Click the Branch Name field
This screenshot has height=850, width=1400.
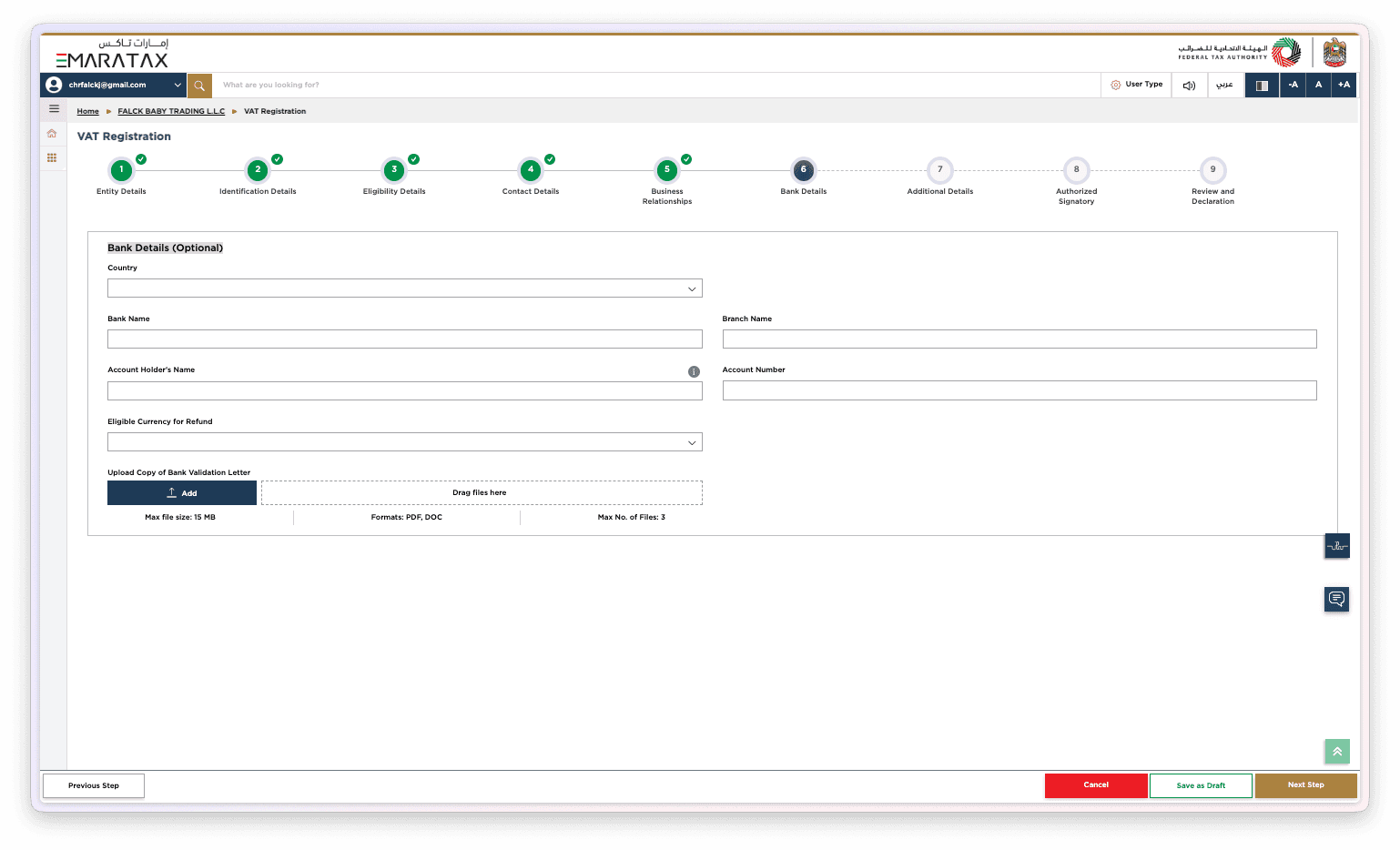coord(1020,339)
